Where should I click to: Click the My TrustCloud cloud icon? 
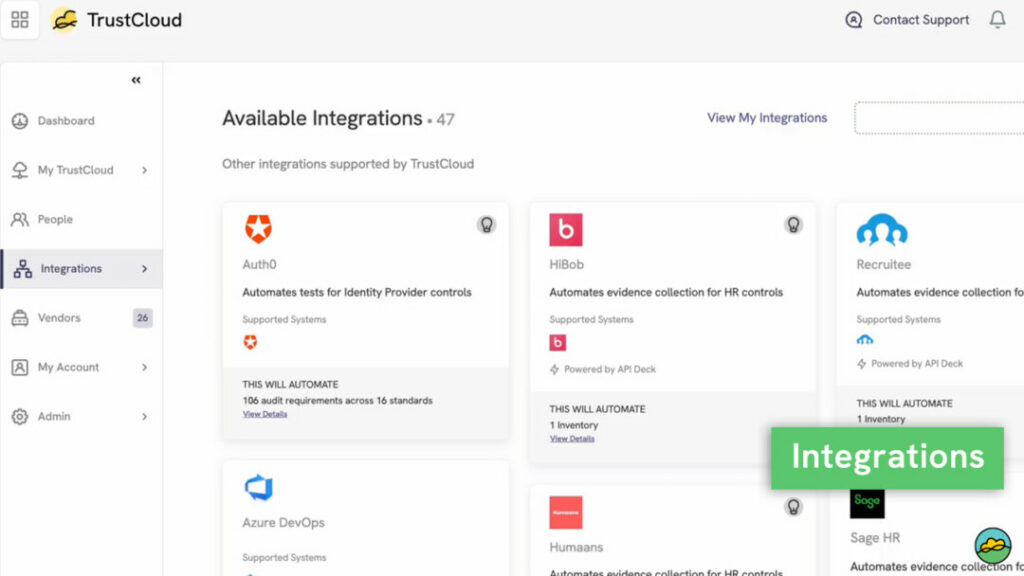tap(20, 170)
